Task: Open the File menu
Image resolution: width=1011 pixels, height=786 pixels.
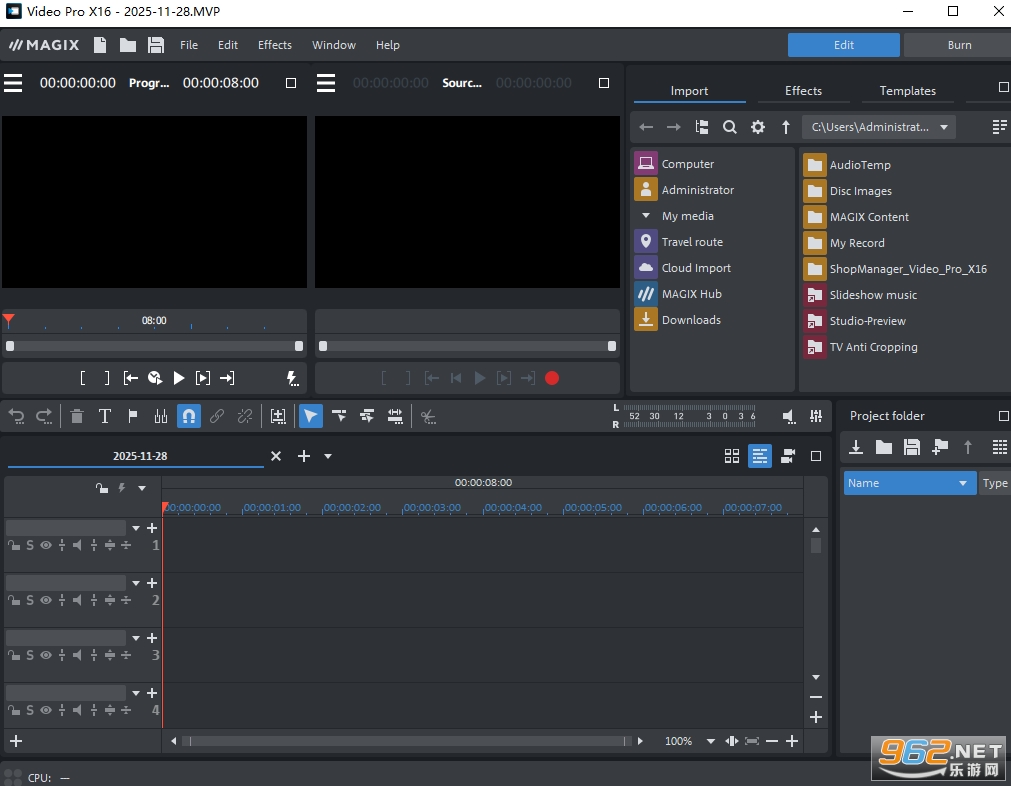Action: 189,45
